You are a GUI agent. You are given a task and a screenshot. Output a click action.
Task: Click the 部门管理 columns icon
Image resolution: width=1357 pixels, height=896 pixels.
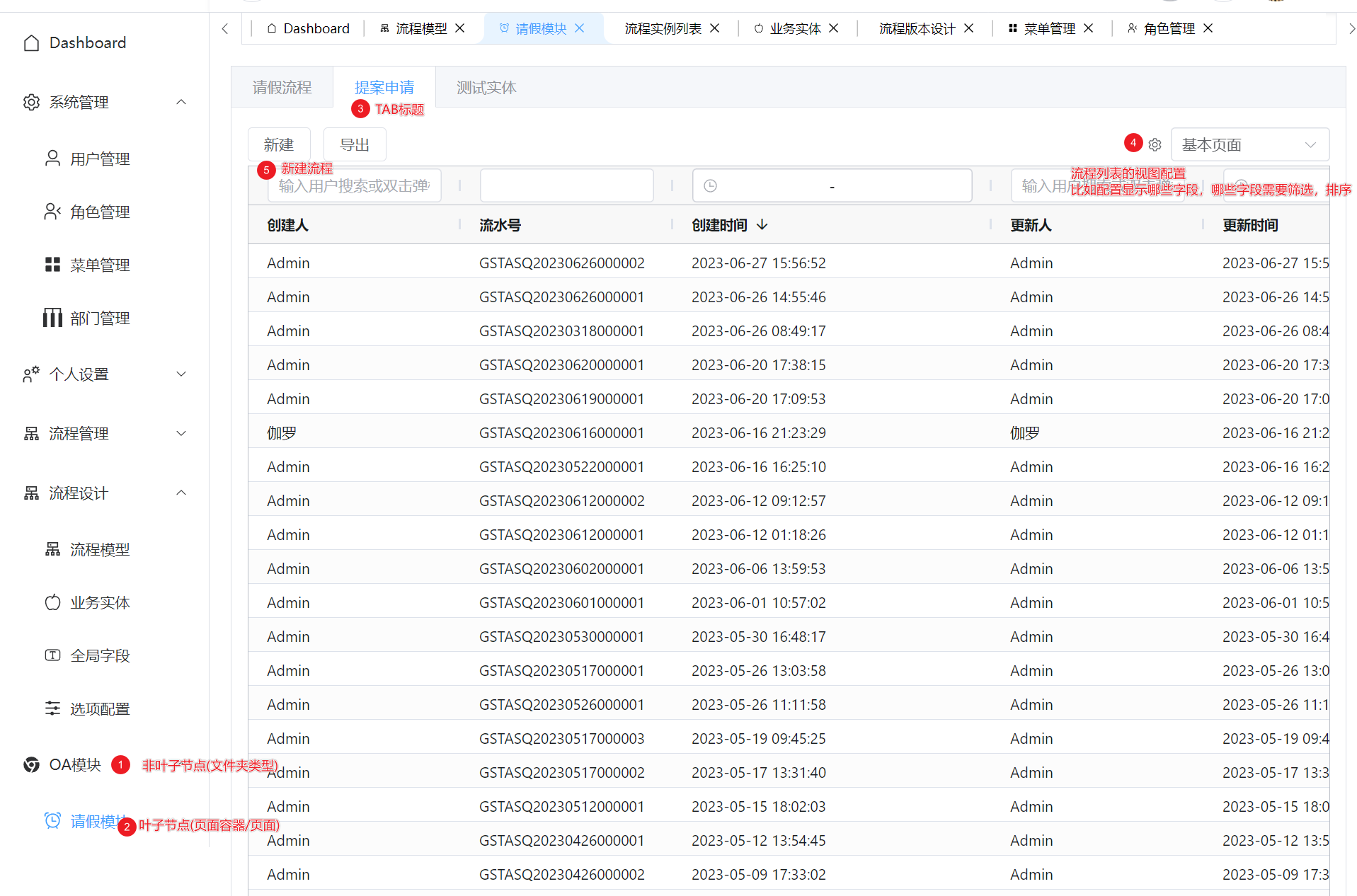tap(52, 318)
